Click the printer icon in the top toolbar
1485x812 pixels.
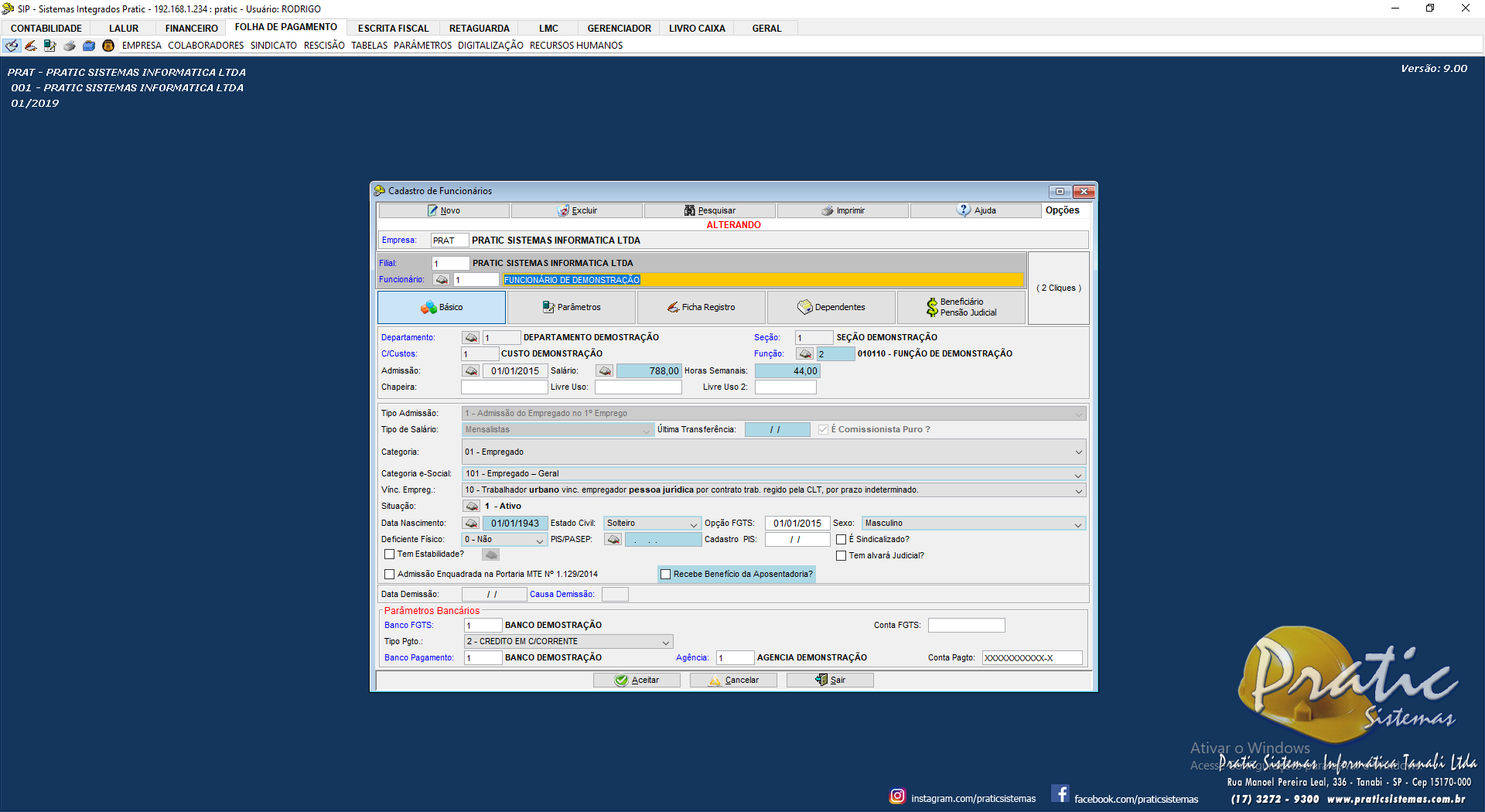click(x=70, y=46)
